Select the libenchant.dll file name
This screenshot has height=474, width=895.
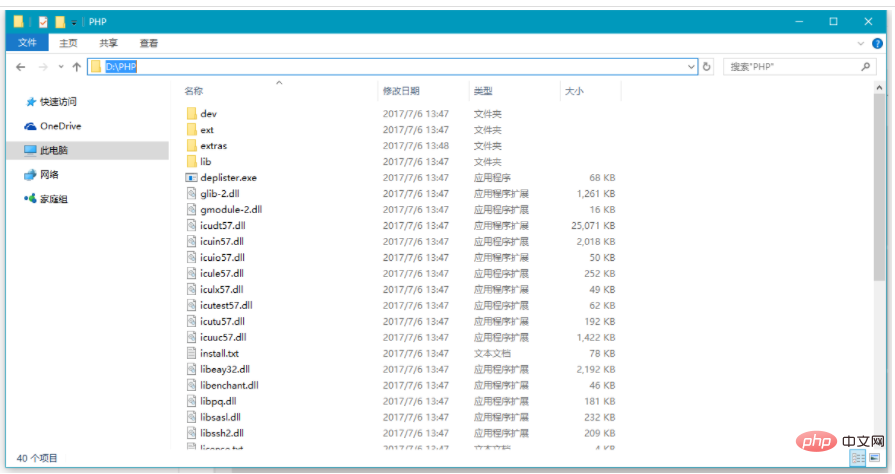(x=229, y=385)
